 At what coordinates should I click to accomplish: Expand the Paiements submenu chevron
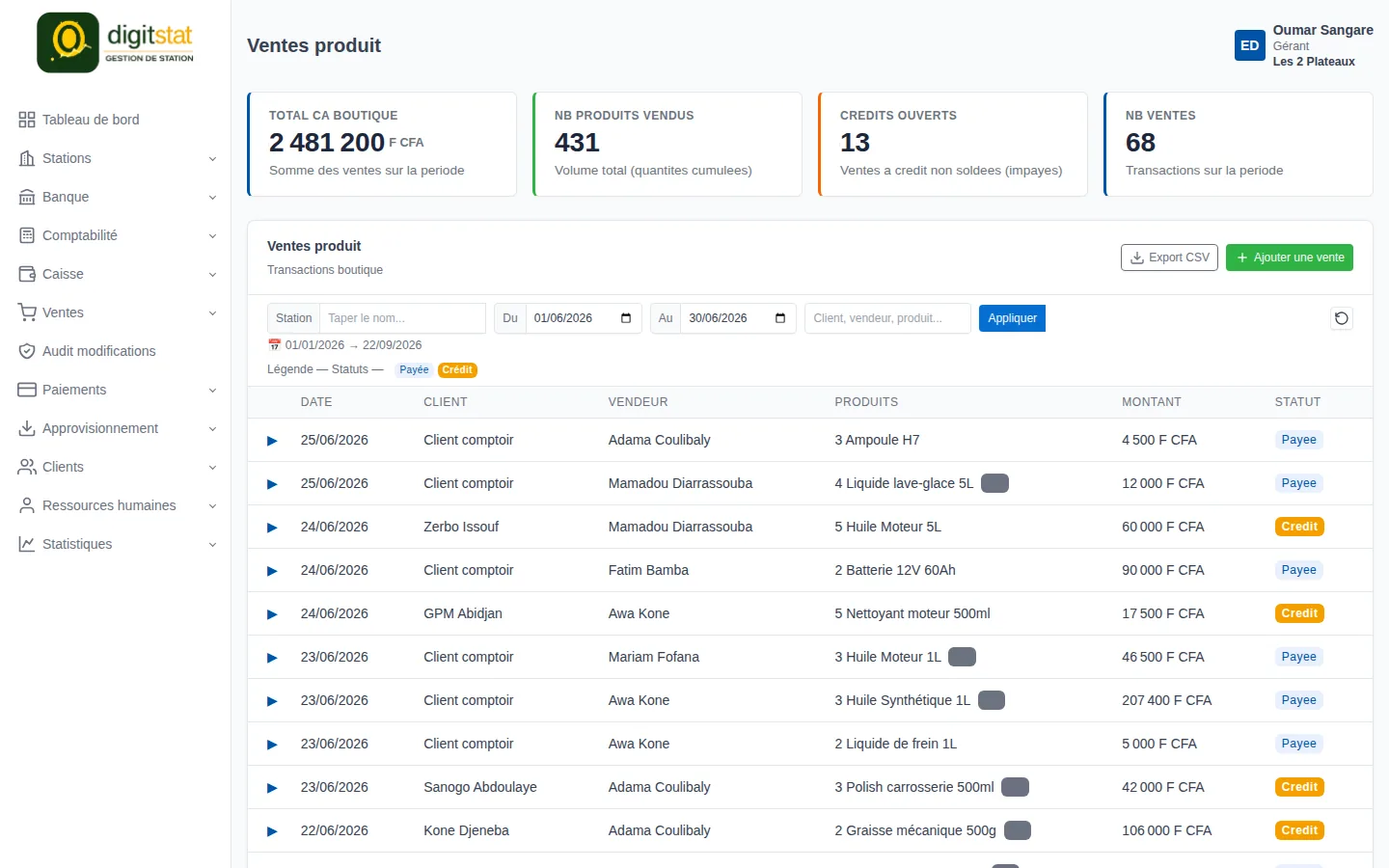coord(212,391)
